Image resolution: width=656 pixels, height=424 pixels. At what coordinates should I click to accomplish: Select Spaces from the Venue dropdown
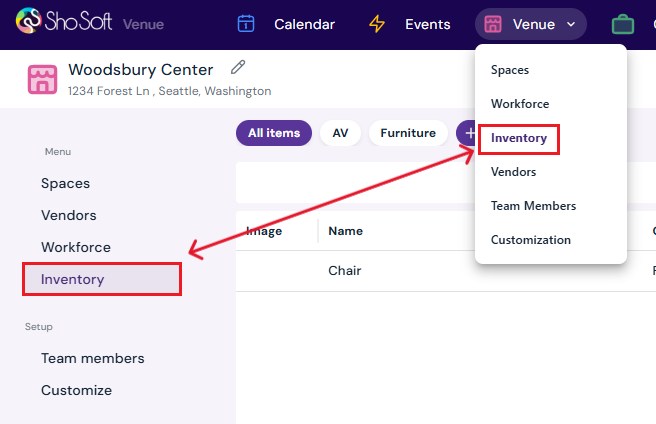coord(510,70)
